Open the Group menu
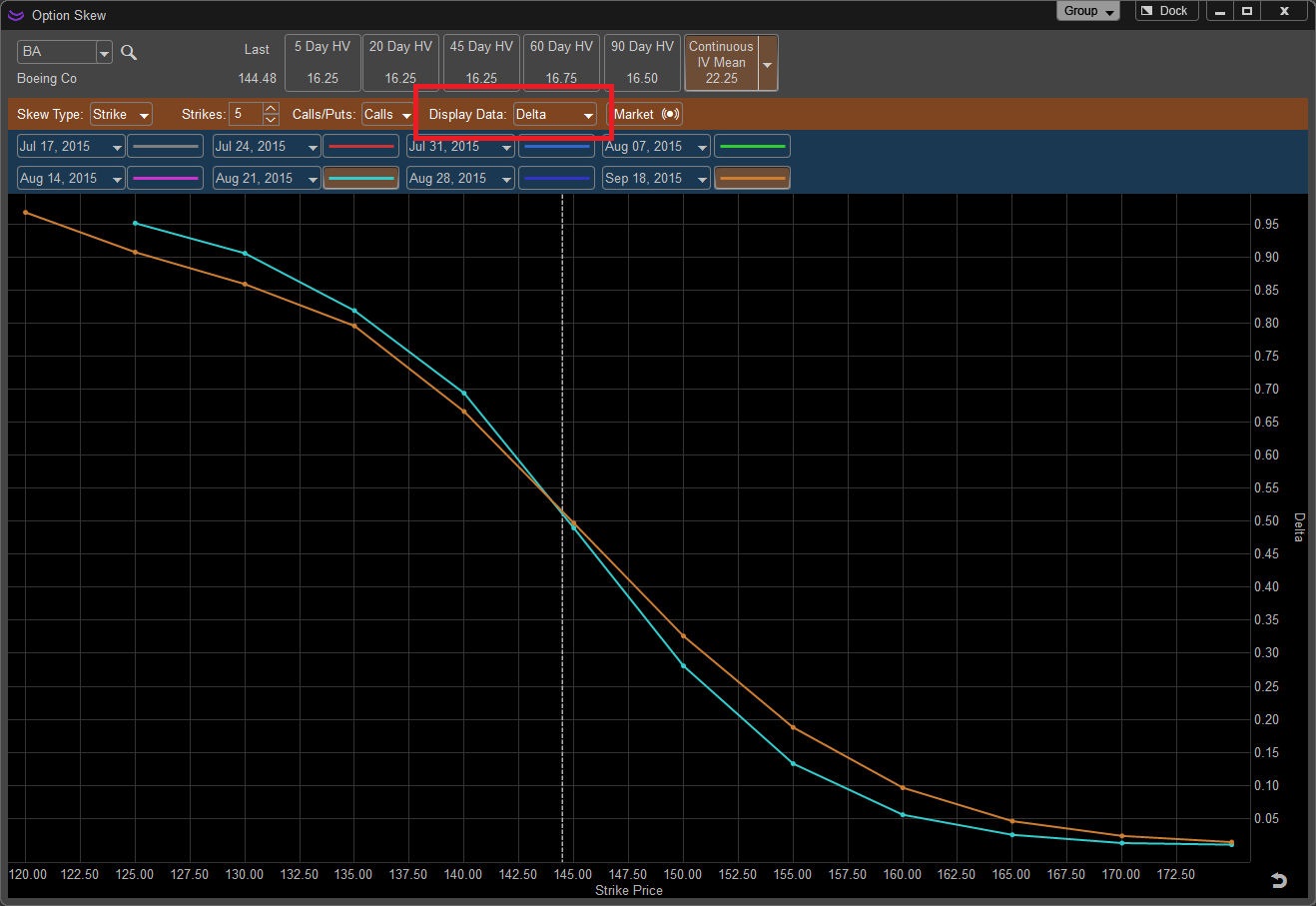The image size is (1316, 906). (1087, 11)
